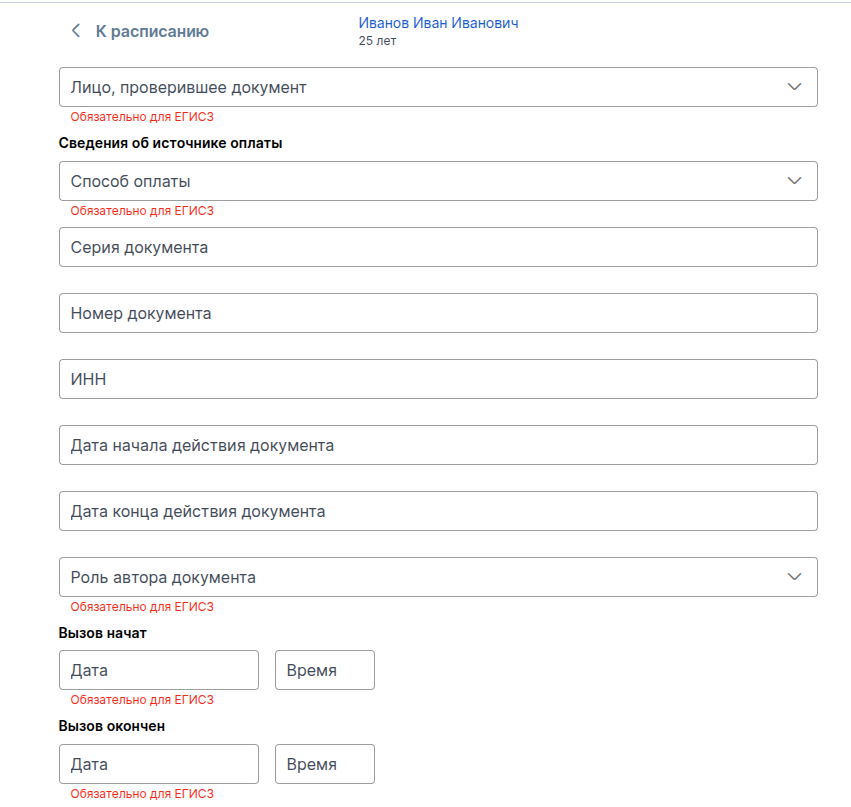Click the patient age text 25 лет
The height and width of the screenshot is (807, 851).
[x=378, y=41]
